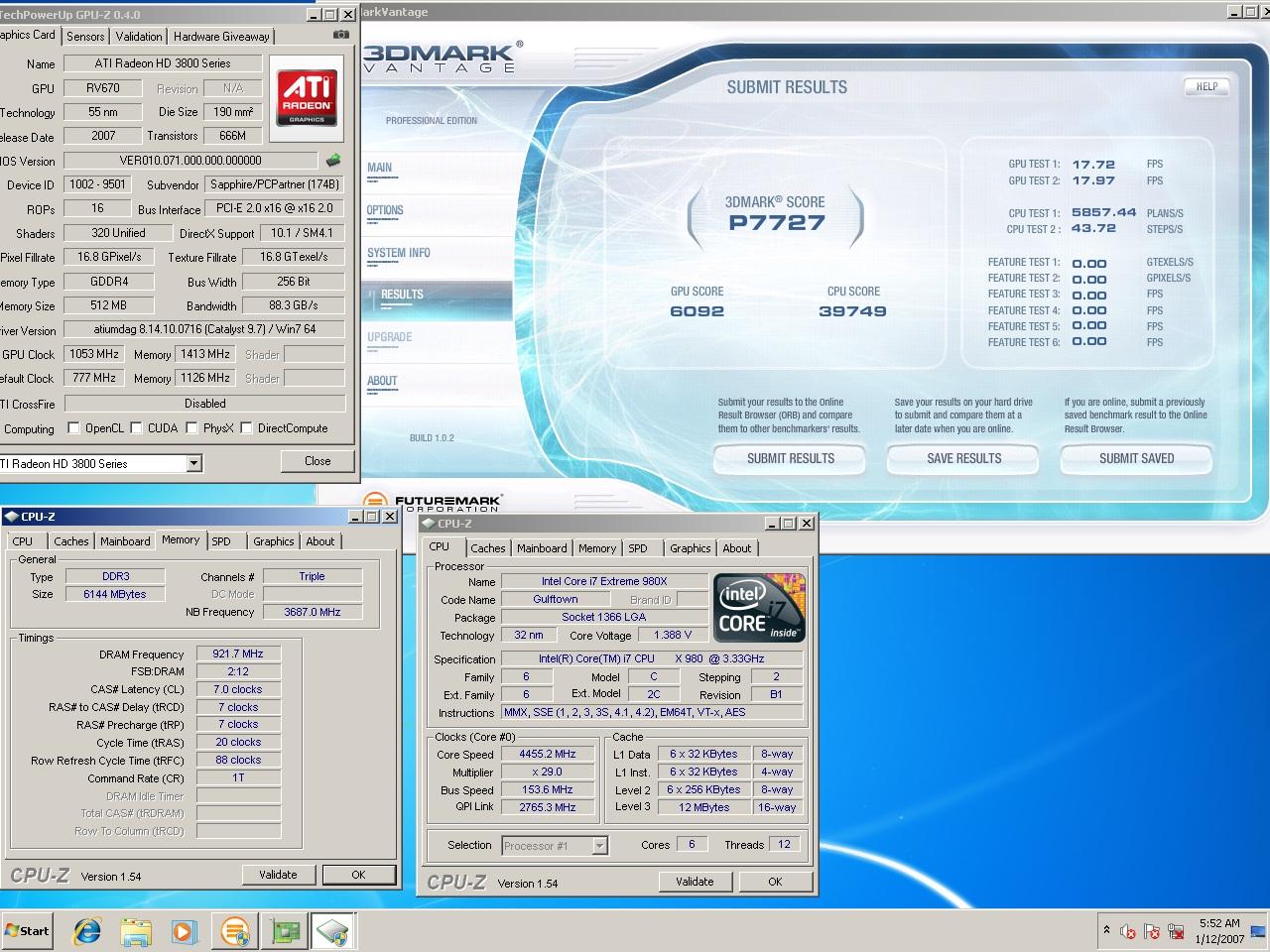The height and width of the screenshot is (952, 1270).
Task: Click the HELP button in 3DMark Vantage
Action: click(x=1206, y=87)
